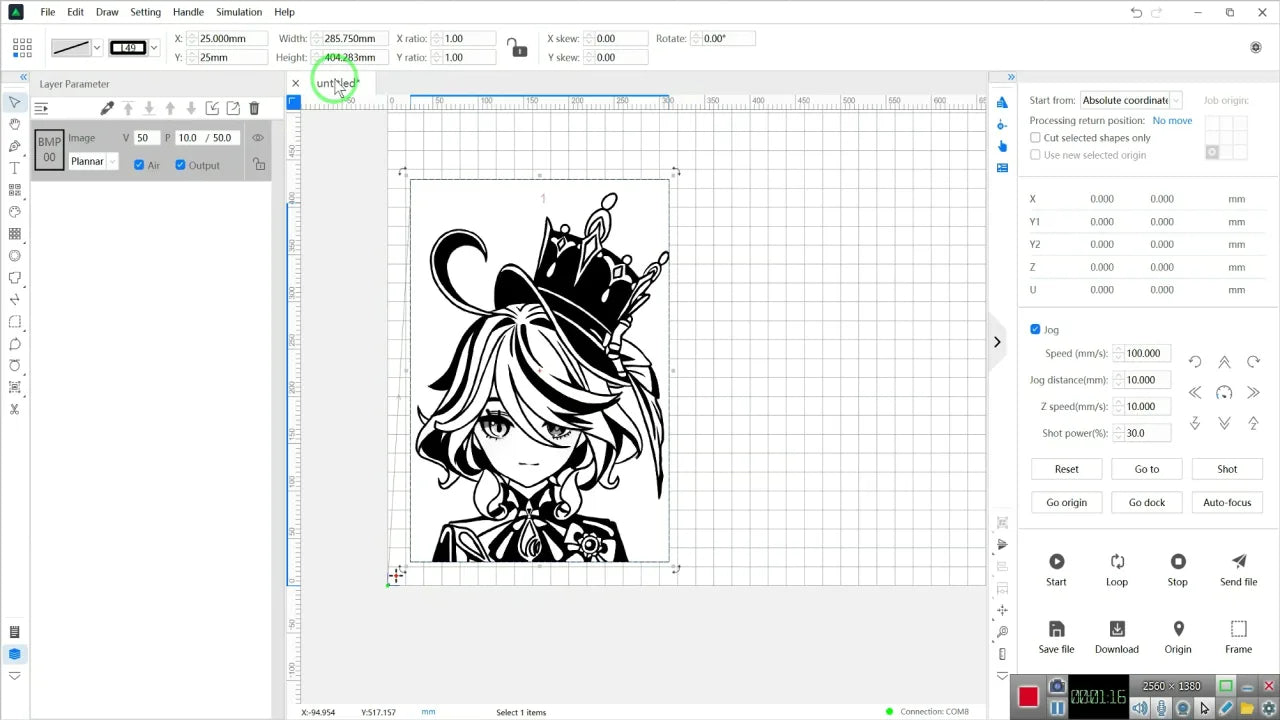This screenshot has width=1280, height=720.
Task: Open the Start from coordinate dropdown
Action: pyautogui.click(x=1131, y=100)
